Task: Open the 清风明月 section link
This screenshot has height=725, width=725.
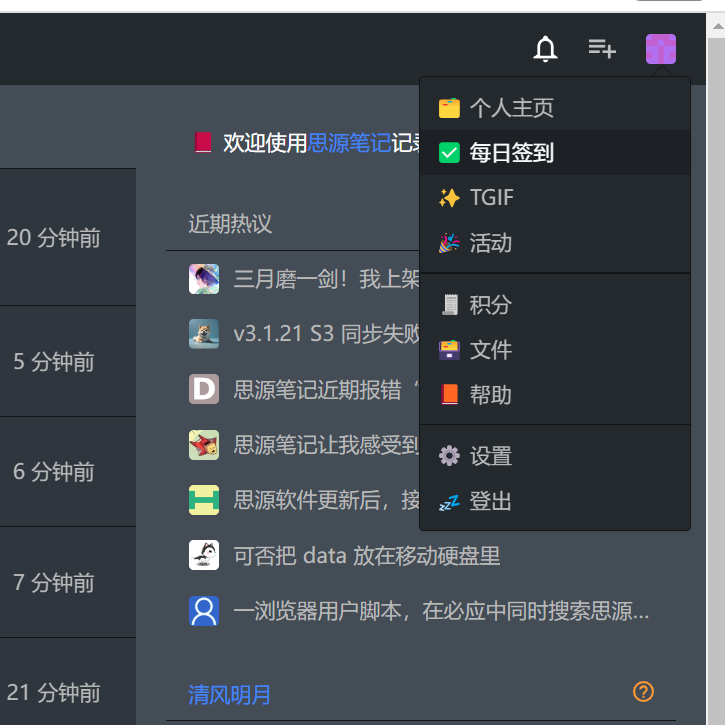Action: click(x=229, y=694)
